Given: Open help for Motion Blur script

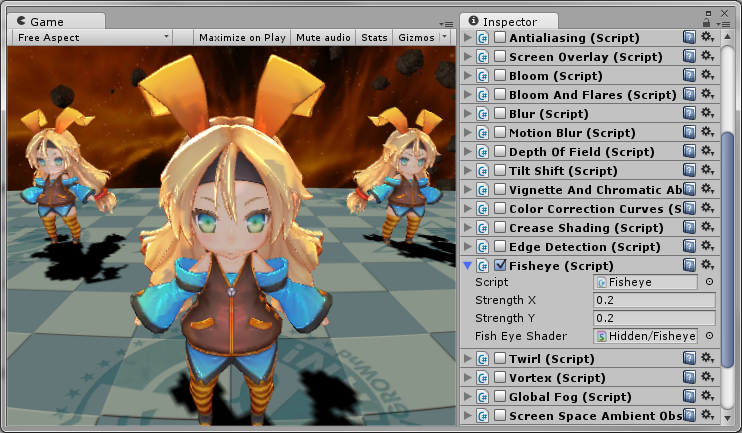Looking at the screenshot, I should click(x=689, y=132).
